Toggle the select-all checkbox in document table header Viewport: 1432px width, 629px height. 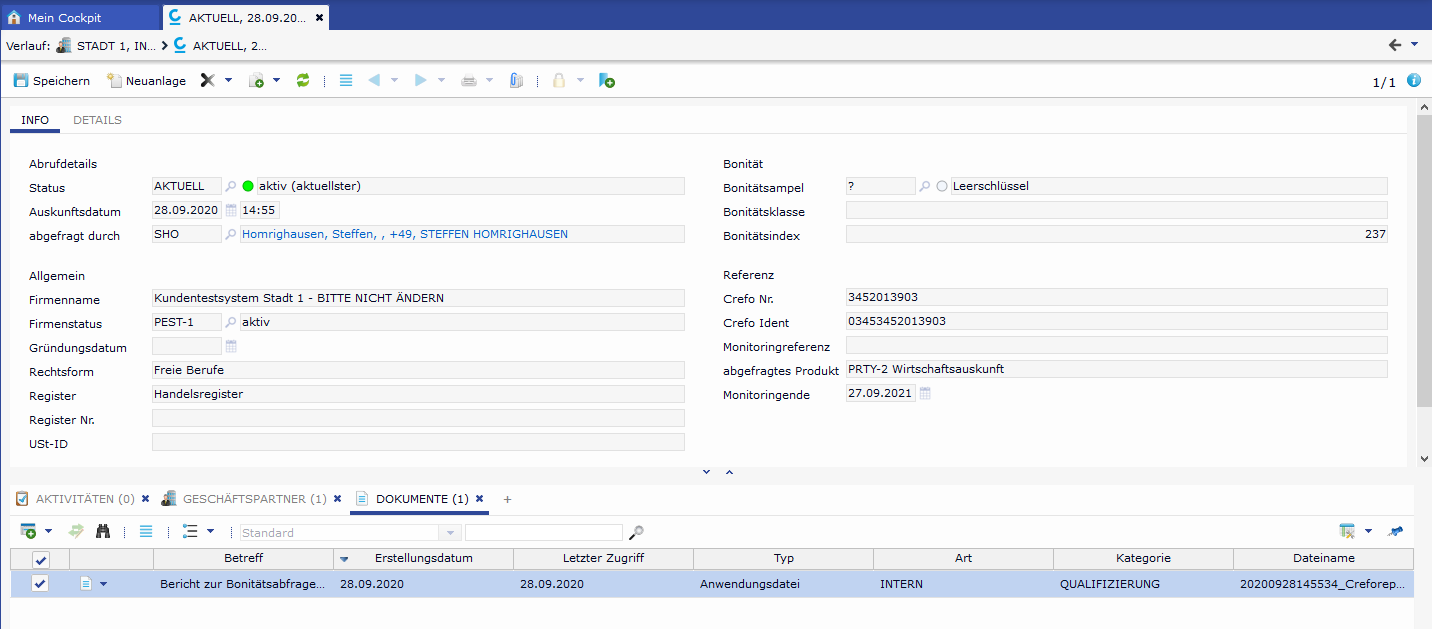pos(41,560)
